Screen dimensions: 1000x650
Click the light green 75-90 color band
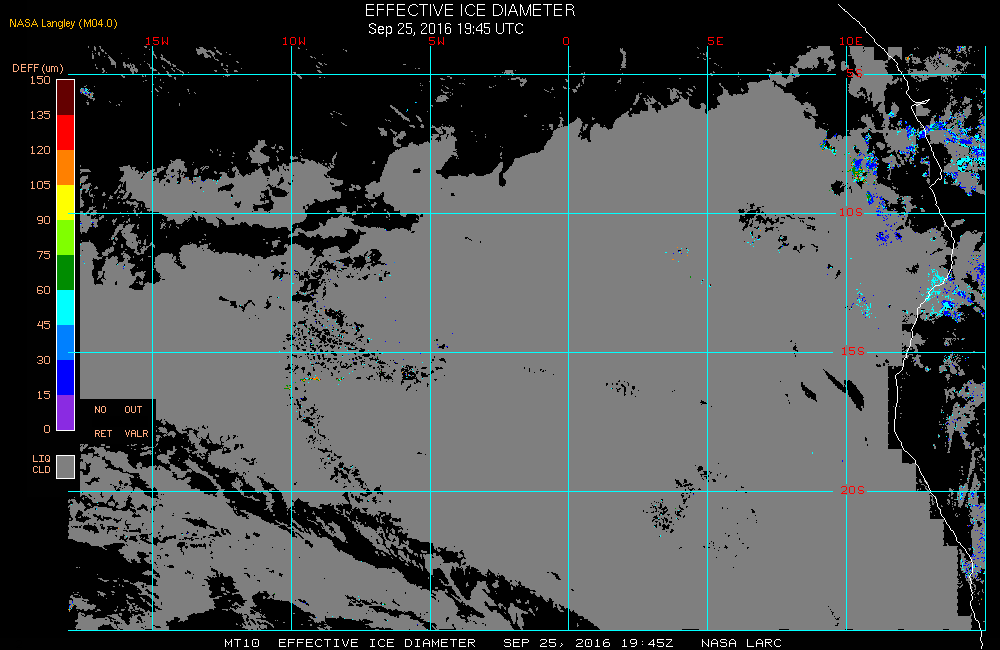[x=66, y=237]
